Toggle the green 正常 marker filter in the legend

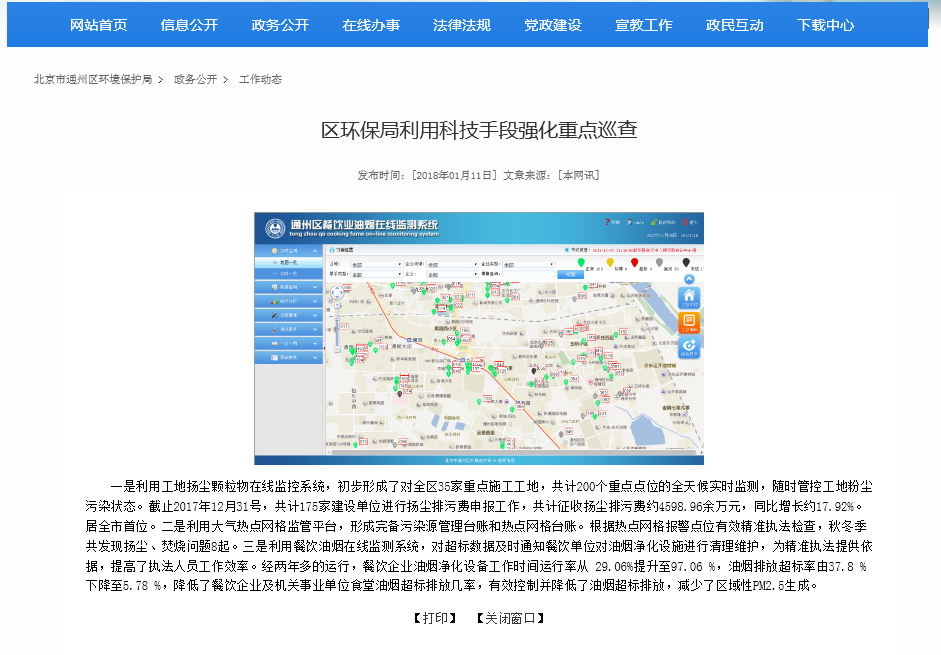tap(580, 263)
